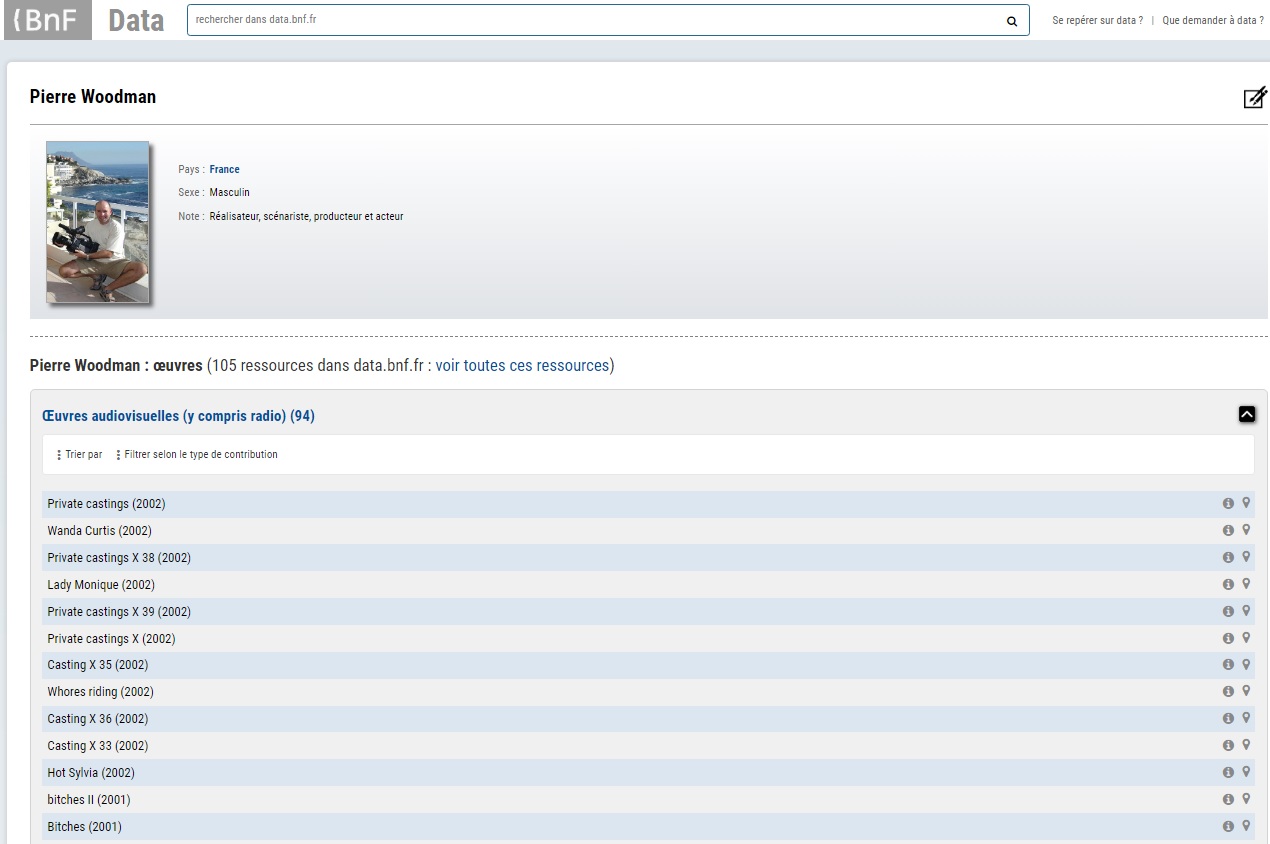This screenshot has width=1270, height=844.
Task: Click the edit page icon beside title
Action: [1254, 98]
